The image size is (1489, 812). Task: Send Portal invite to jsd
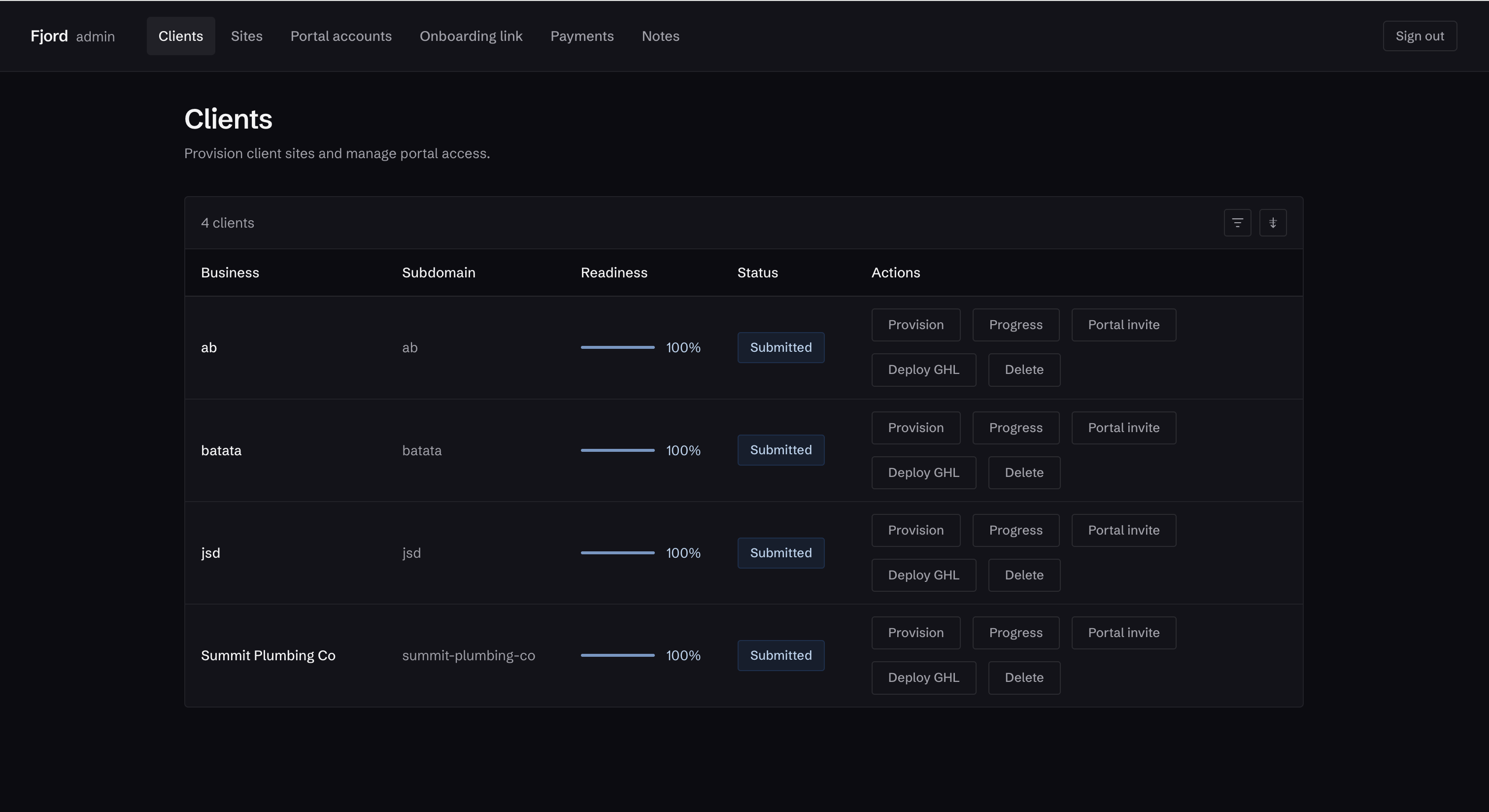coord(1124,530)
